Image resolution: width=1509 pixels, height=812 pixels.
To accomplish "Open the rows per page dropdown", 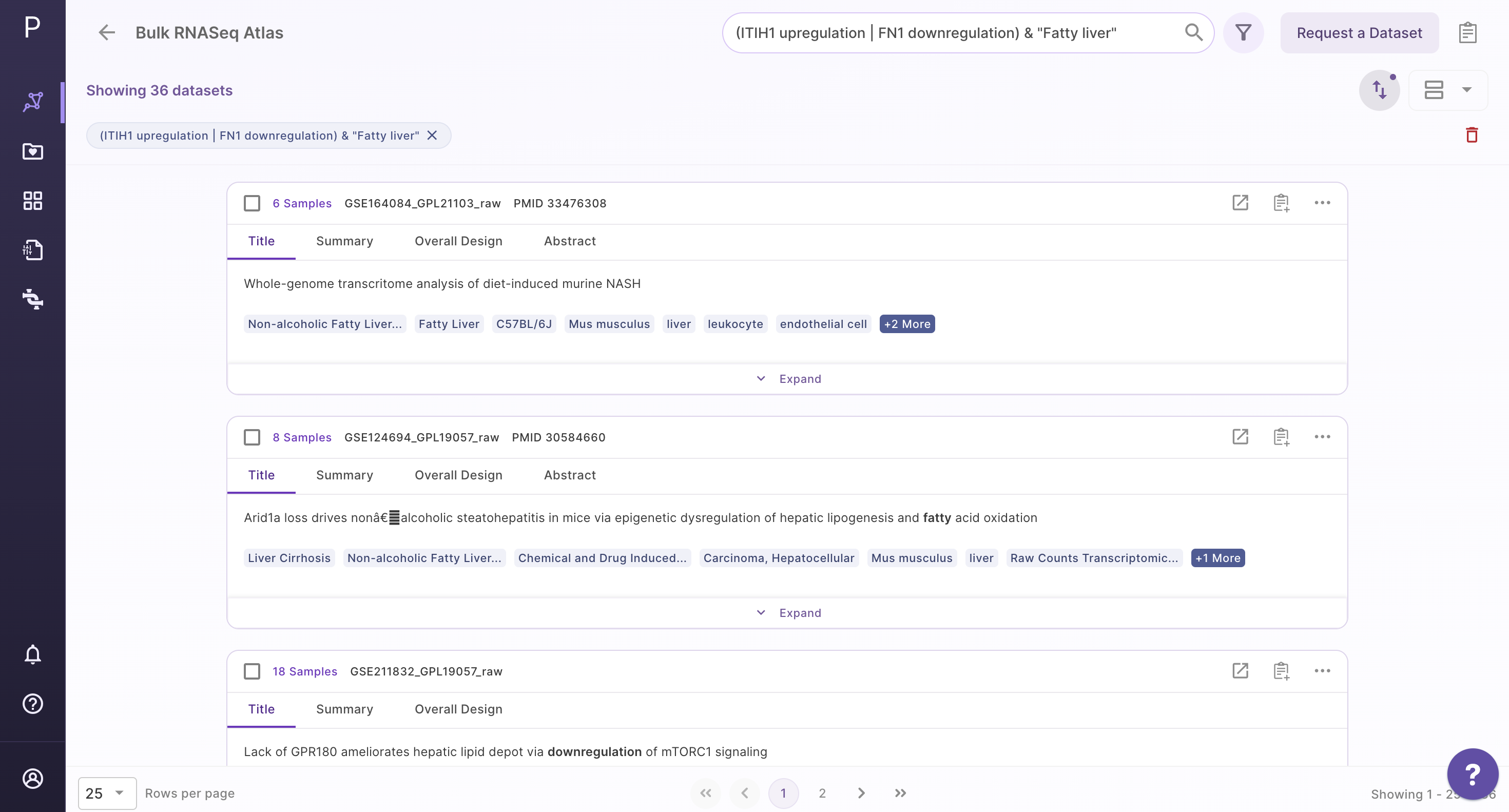I will pyautogui.click(x=107, y=793).
